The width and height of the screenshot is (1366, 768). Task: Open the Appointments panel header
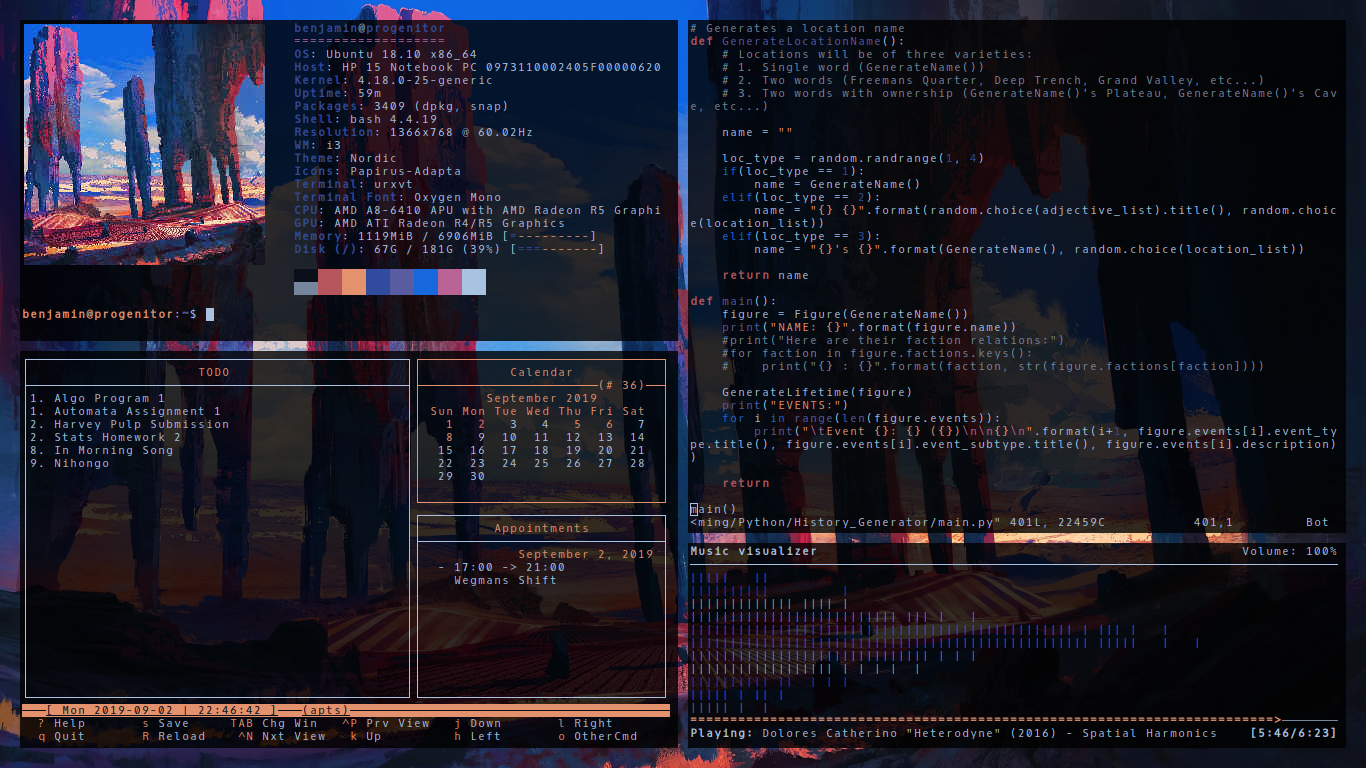[541, 528]
